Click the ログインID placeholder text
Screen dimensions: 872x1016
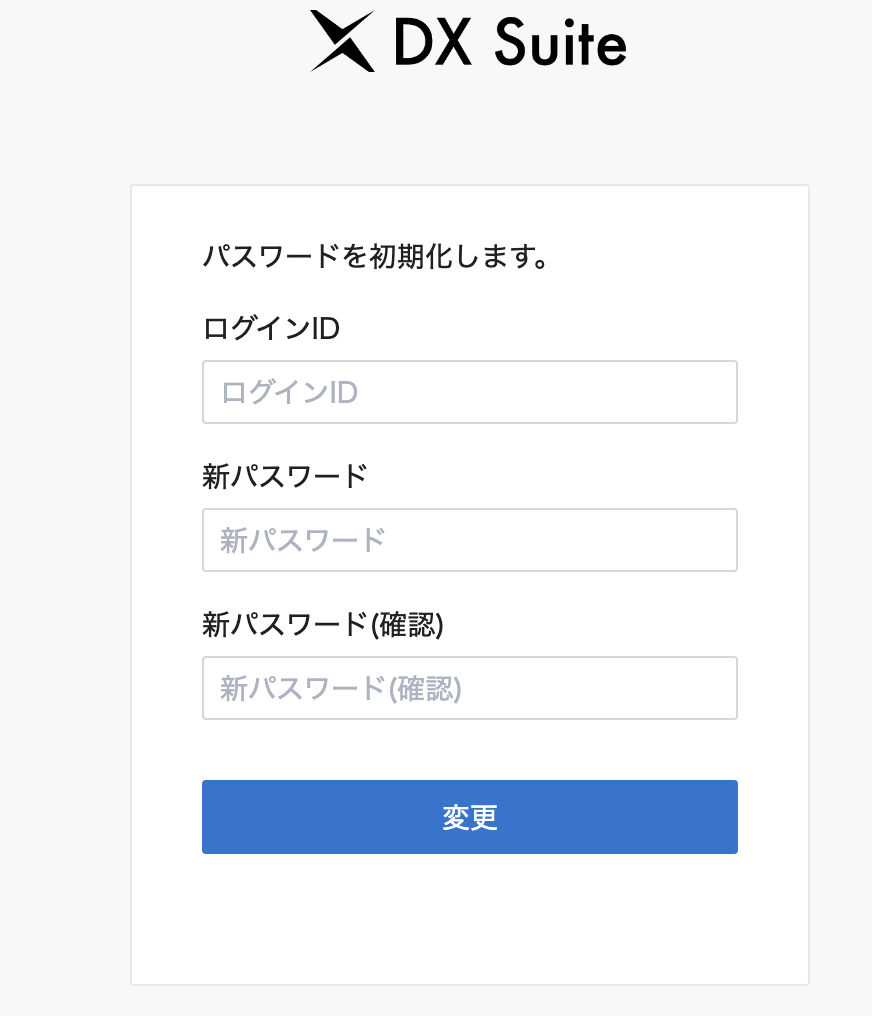(287, 392)
